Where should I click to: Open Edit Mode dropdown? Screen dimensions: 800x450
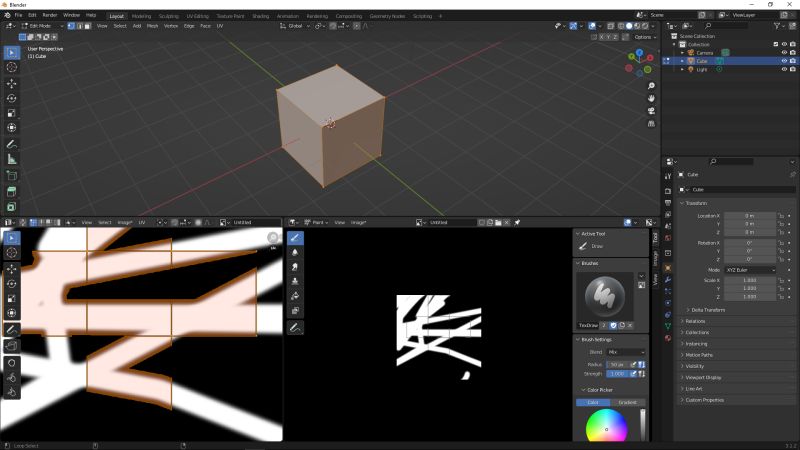pyautogui.click(x=42, y=26)
